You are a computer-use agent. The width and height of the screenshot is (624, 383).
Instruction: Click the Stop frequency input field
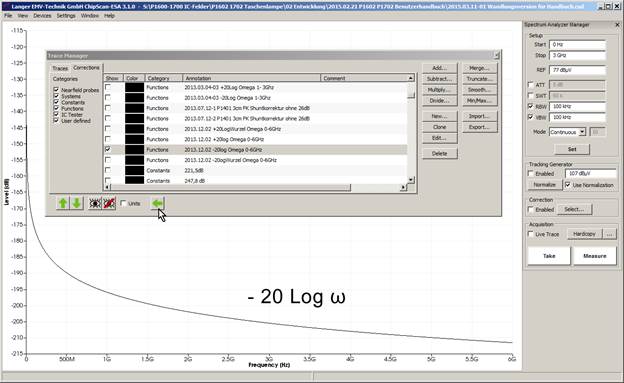(577, 55)
